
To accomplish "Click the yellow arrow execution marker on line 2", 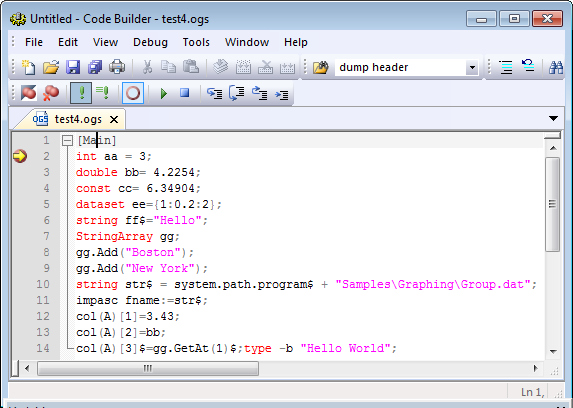I will pyautogui.click(x=20, y=156).
